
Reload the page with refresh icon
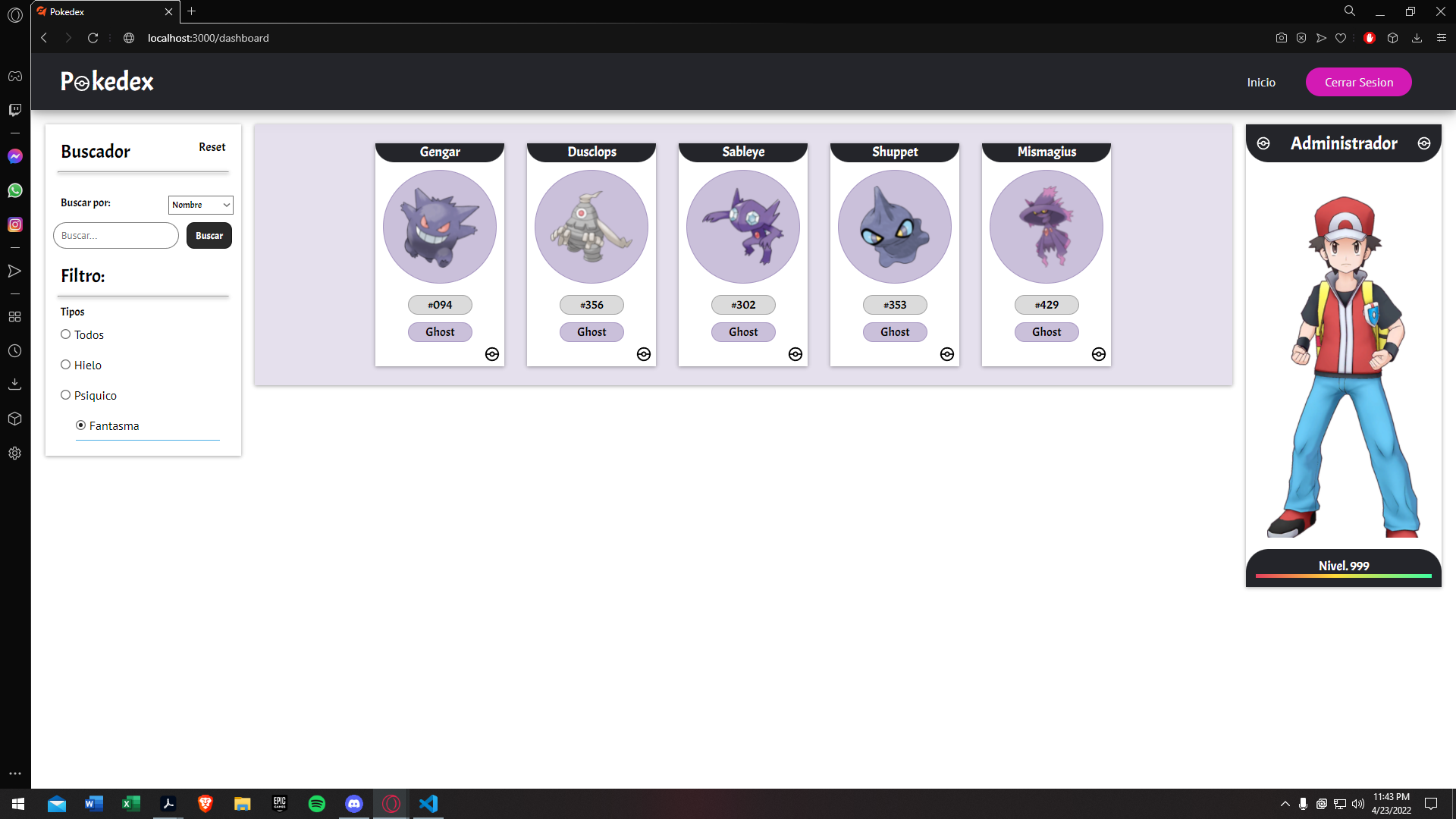93,38
